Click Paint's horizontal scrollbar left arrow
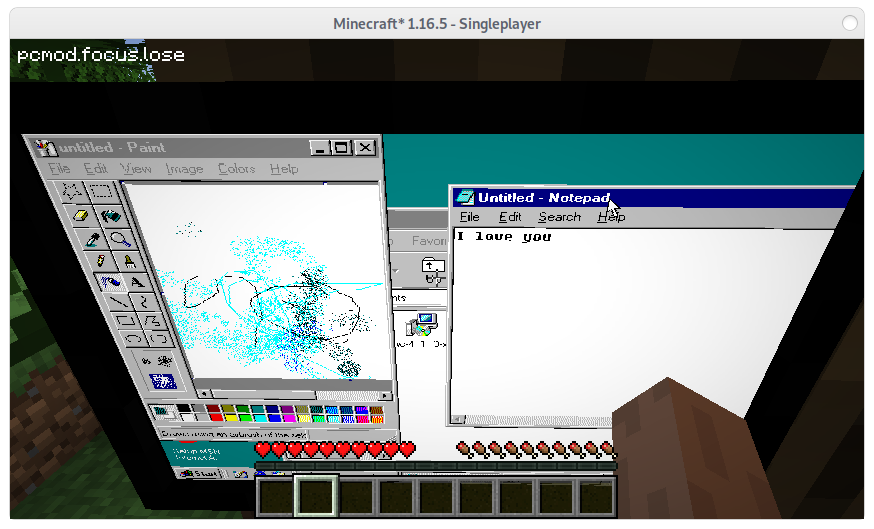Screen dimensions: 874x529 [x=204, y=394]
